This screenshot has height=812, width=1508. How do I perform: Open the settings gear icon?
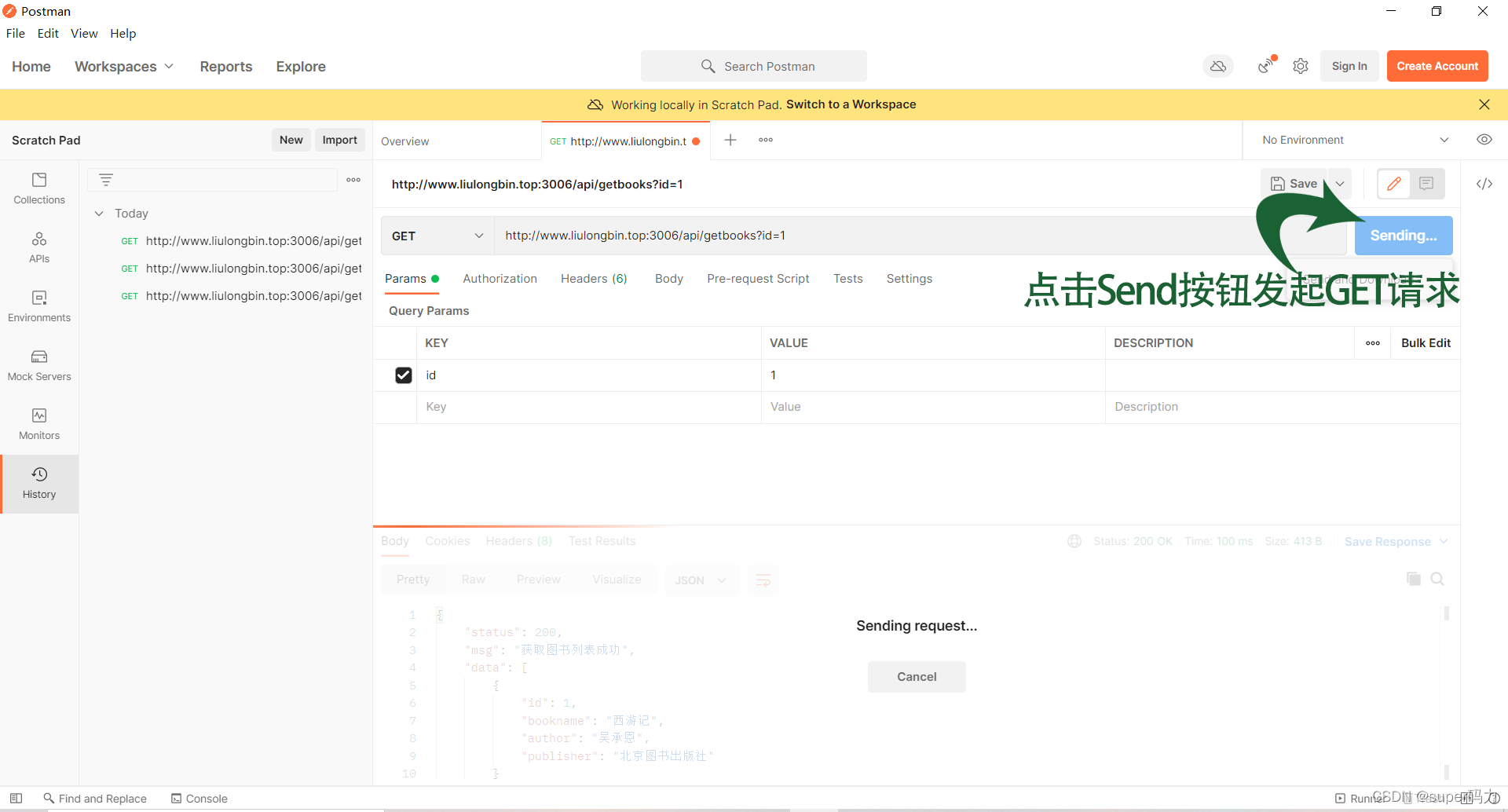point(1301,67)
